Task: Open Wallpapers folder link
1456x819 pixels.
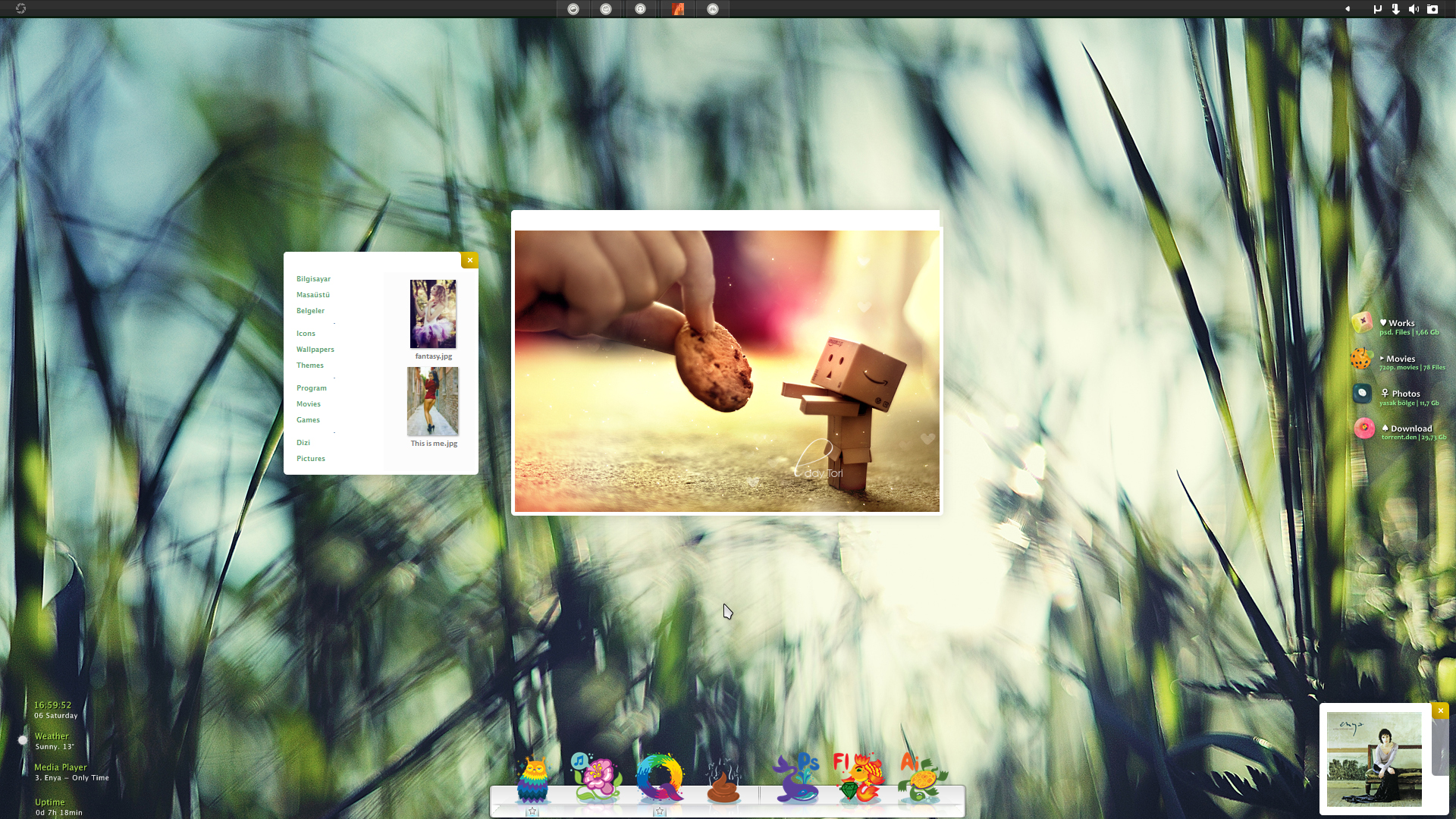Action: pyautogui.click(x=315, y=350)
